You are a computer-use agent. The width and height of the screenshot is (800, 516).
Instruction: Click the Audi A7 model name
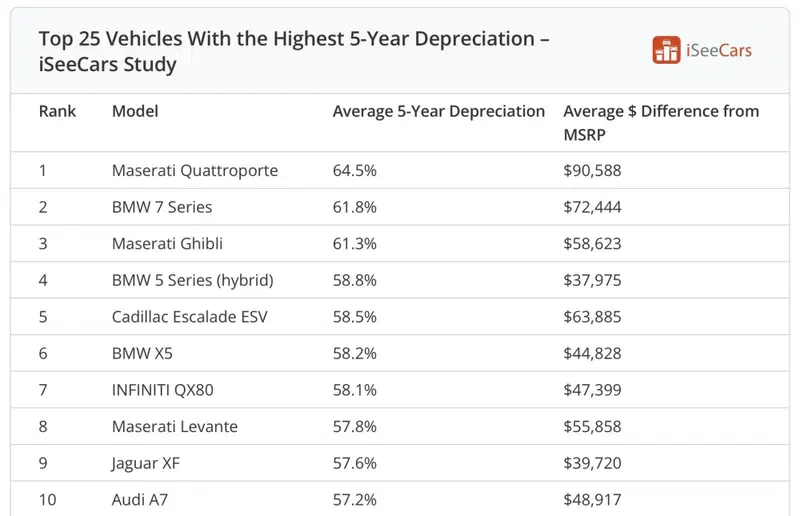click(140, 500)
